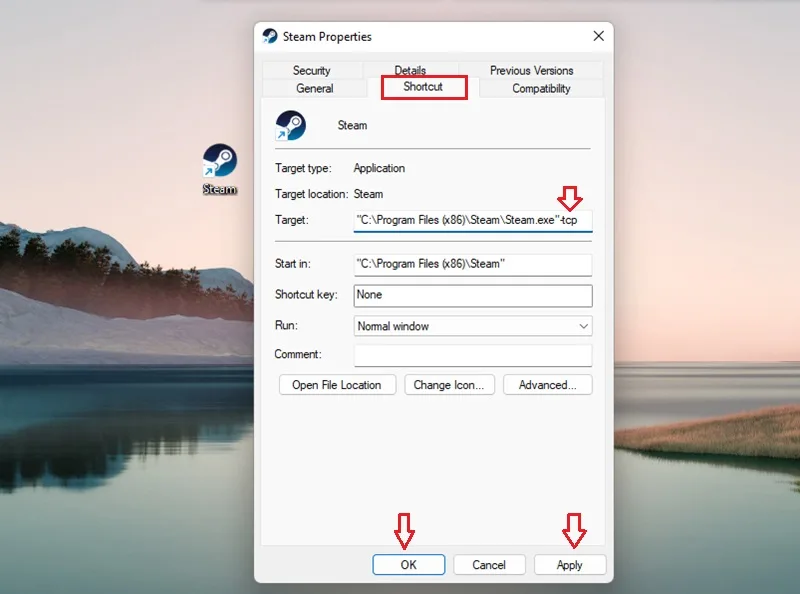Expand the Run window mode dropdown
Image resolution: width=800 pixels, height=594 pixels.
coord(473,326)
